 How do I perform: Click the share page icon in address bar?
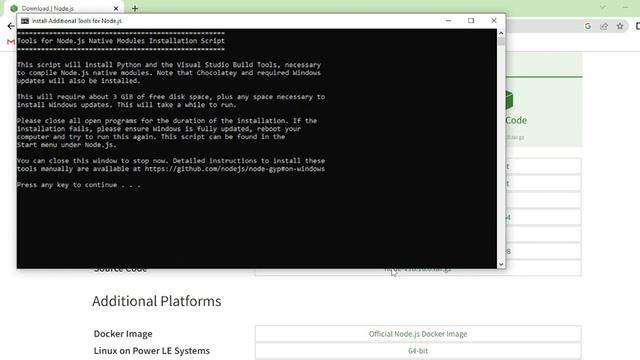tap(604, 26)
